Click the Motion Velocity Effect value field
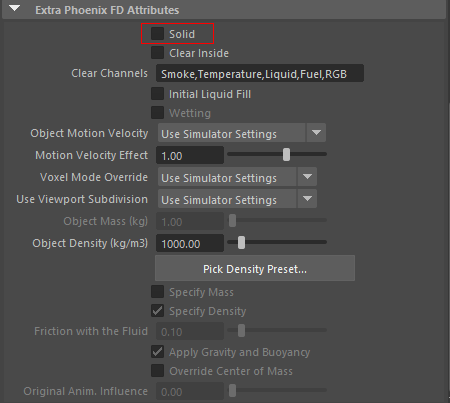 tap(190, 155)
